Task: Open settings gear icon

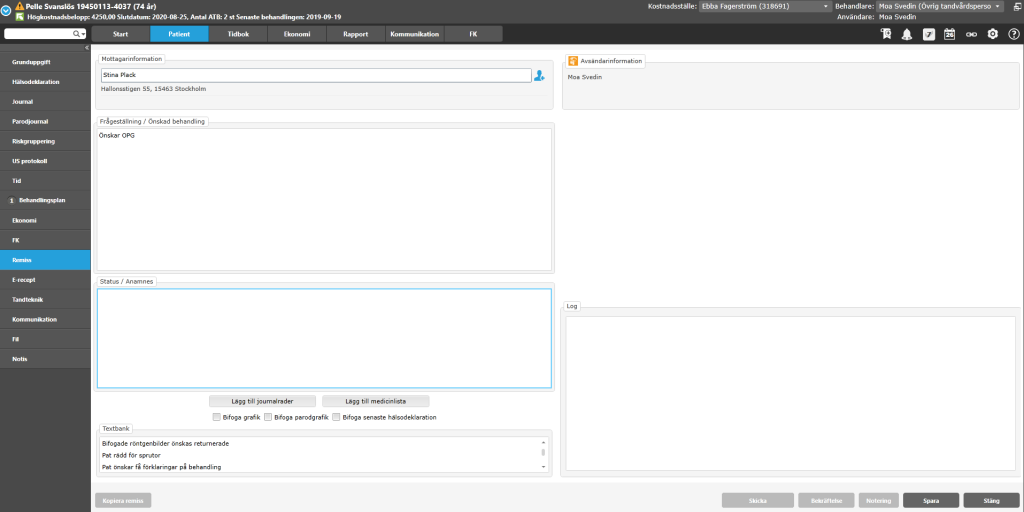Action: (x=993, y=34)
